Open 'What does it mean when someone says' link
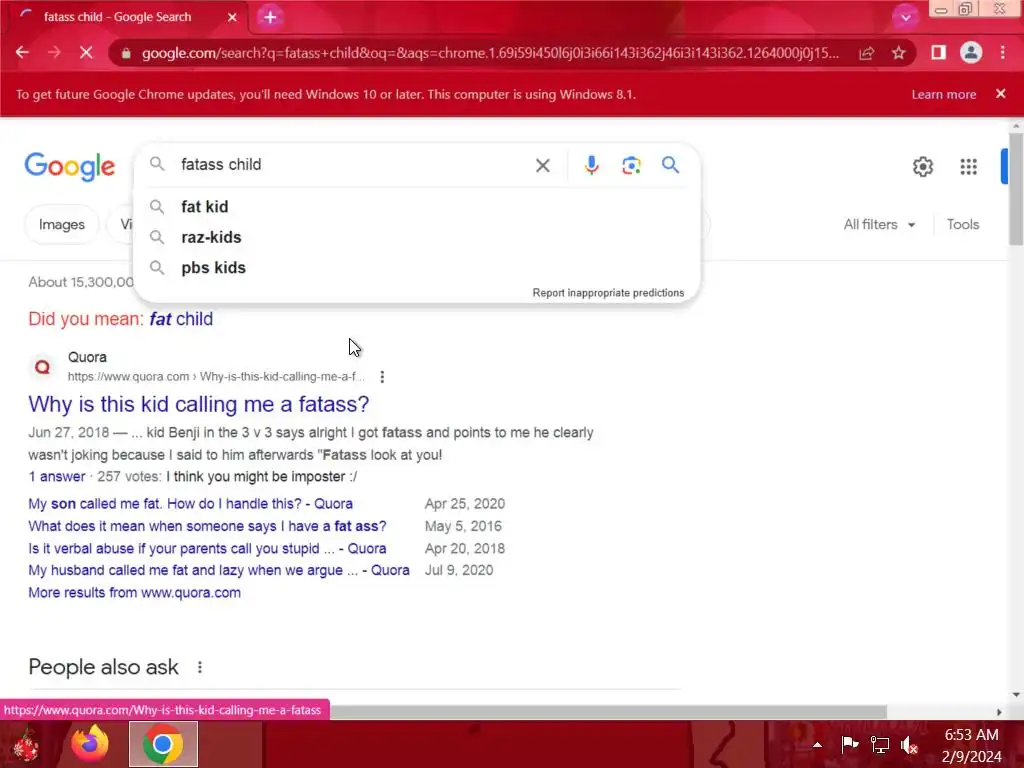This screenshot has width=1024, height=768. click(x=207, y=526)
